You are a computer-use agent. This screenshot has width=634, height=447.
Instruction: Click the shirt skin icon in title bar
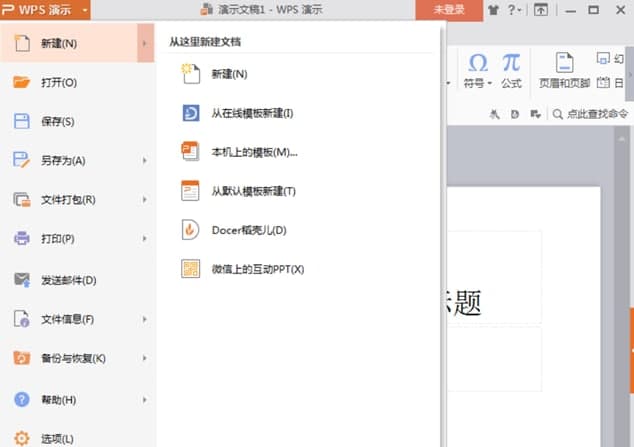(x=493, y=10)
